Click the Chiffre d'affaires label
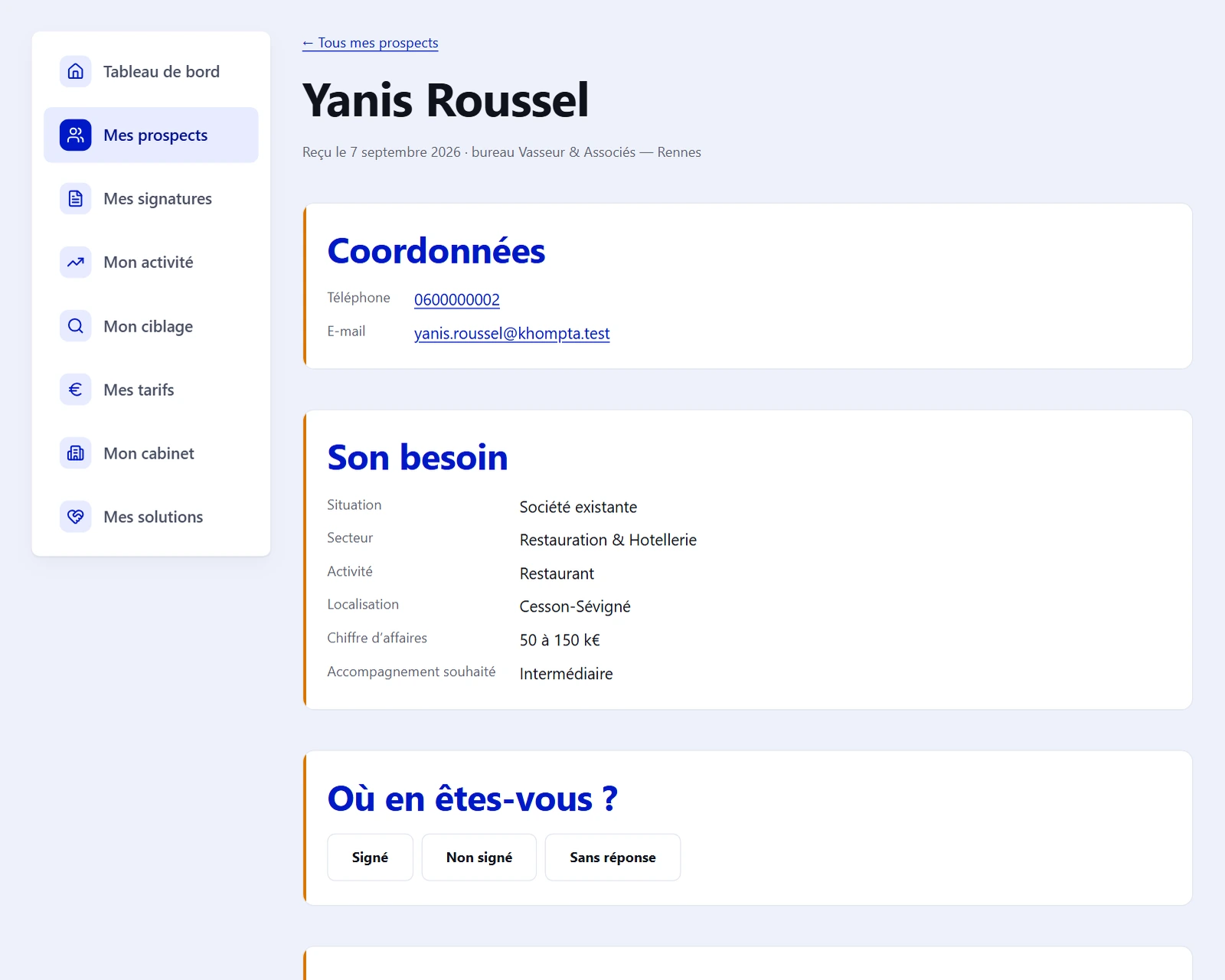The width and height of the screenshot is (1225, 980). 377,638
